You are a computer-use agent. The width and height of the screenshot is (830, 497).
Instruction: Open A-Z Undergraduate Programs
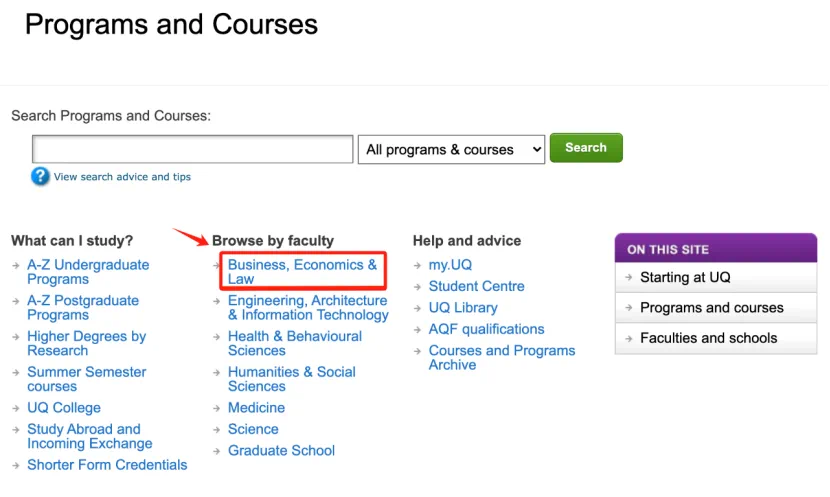88,272
